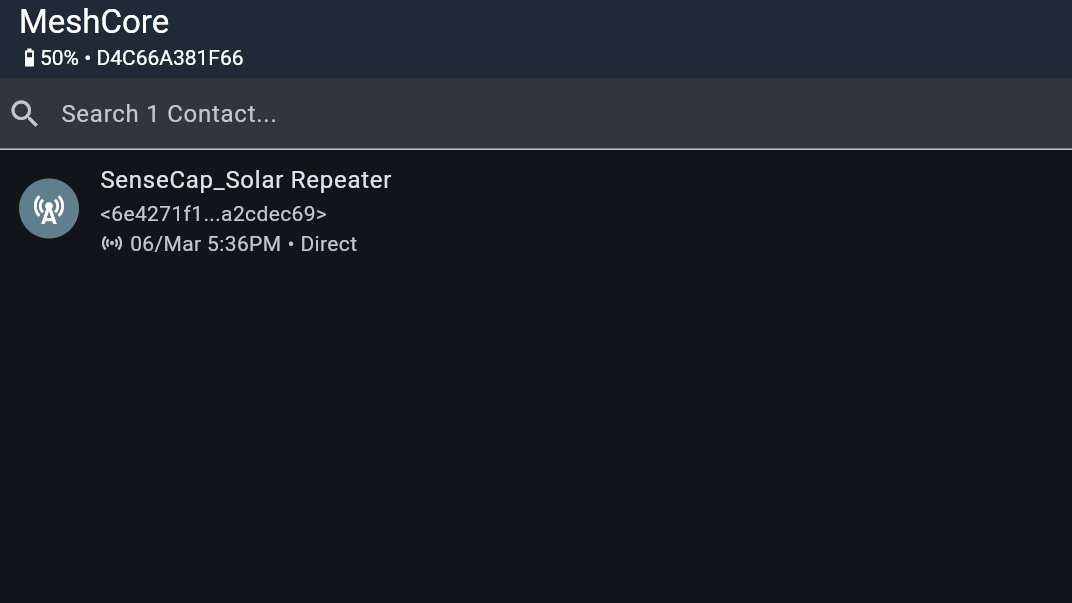
Task: Click the Direct path label
Action: click(x=328, y=244)
